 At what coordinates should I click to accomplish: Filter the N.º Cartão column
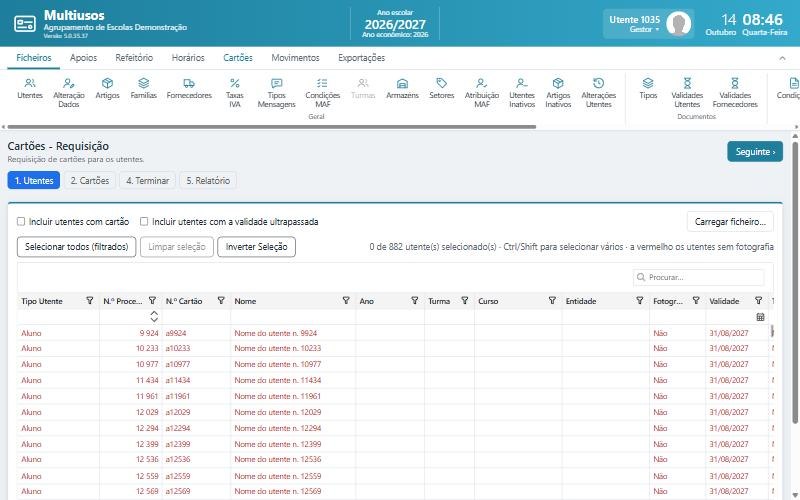click(x=221, y=301)
